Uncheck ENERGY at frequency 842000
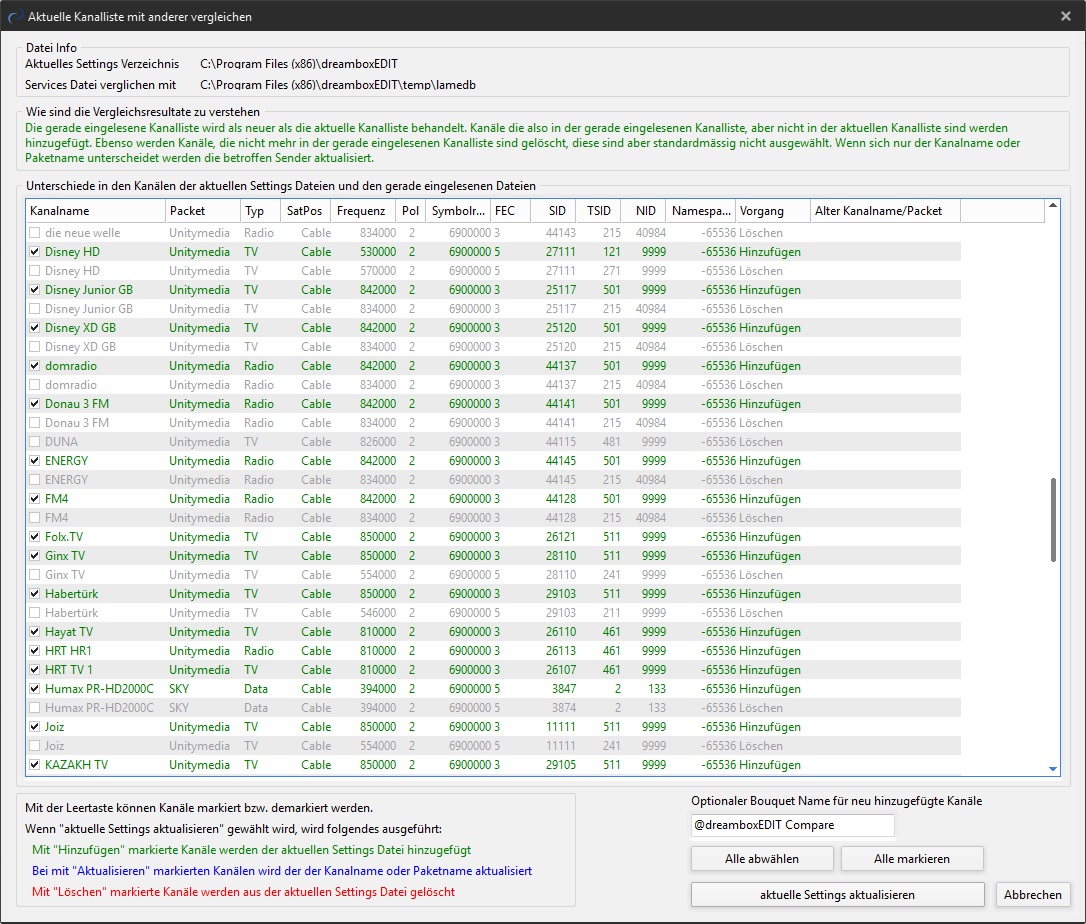The image size is (1086, 924). [35, 461]
